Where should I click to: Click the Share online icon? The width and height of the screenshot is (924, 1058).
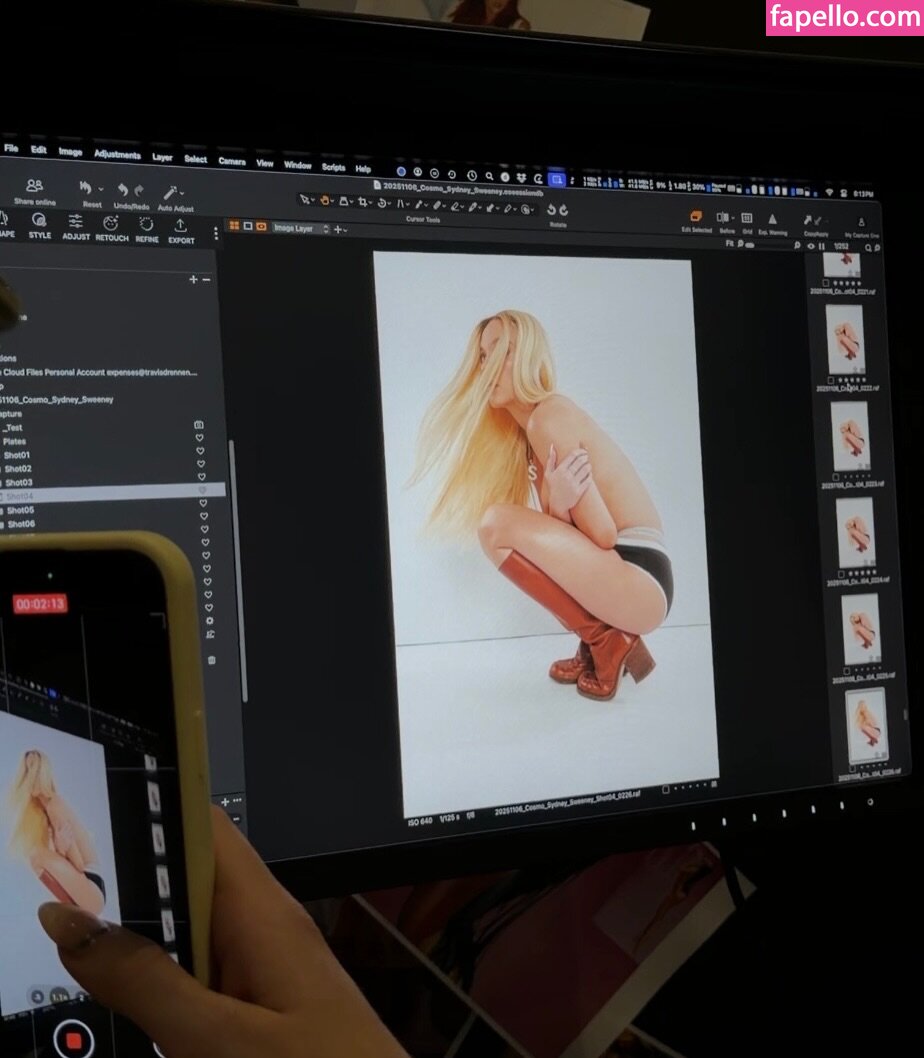pos(35,187)
